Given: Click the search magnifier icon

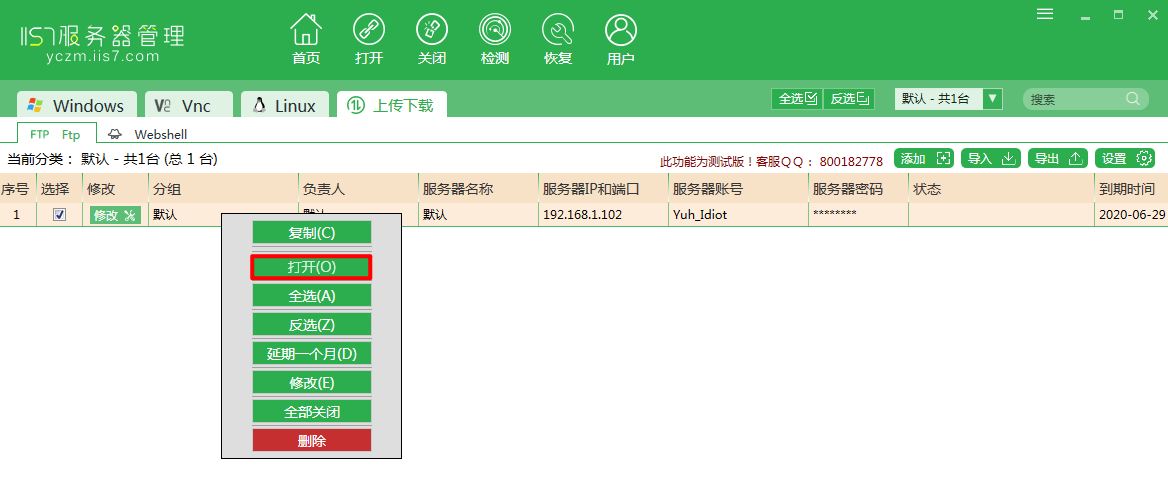Looking at the screenshot, I should click(1133, 99).
